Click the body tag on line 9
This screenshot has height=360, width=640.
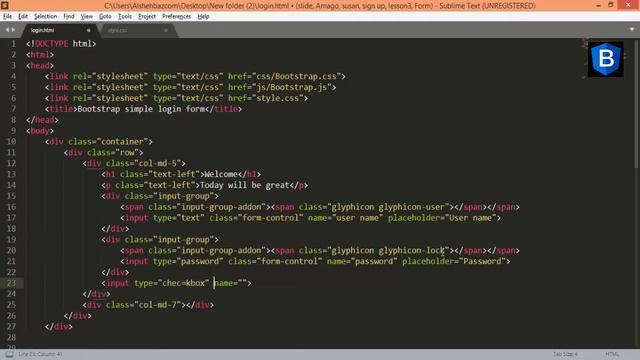point(40,131)
